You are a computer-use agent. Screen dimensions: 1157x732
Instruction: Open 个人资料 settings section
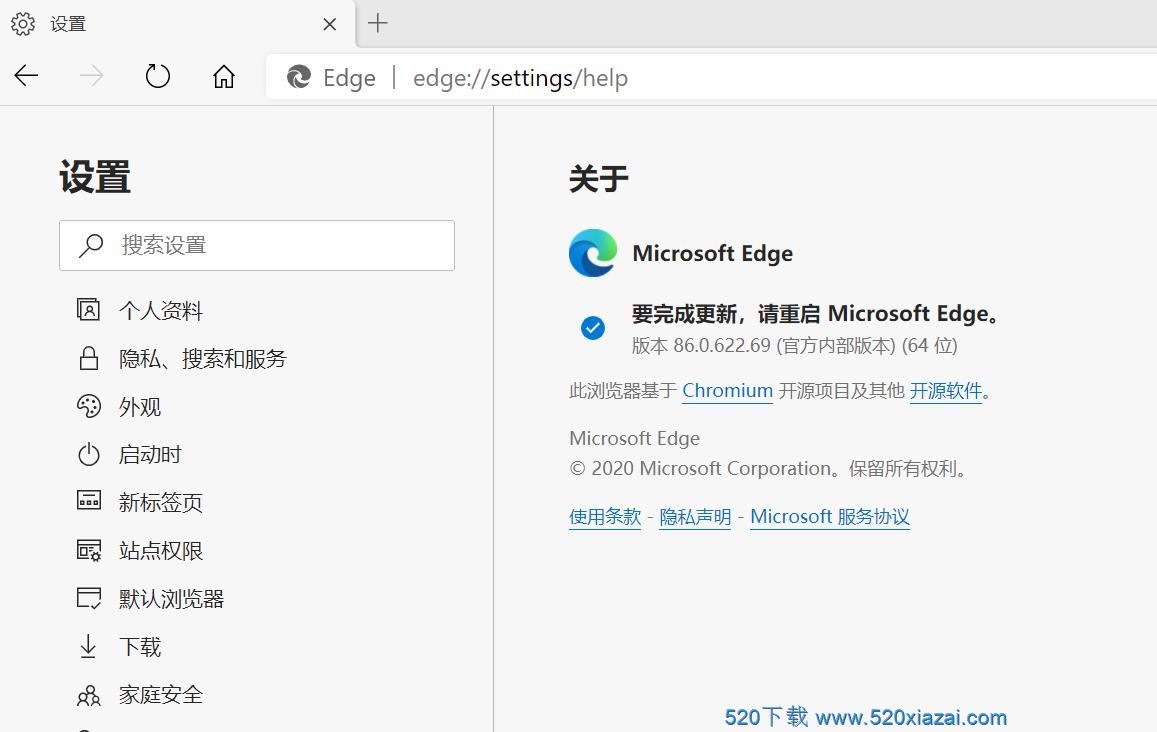click(161, 311)
